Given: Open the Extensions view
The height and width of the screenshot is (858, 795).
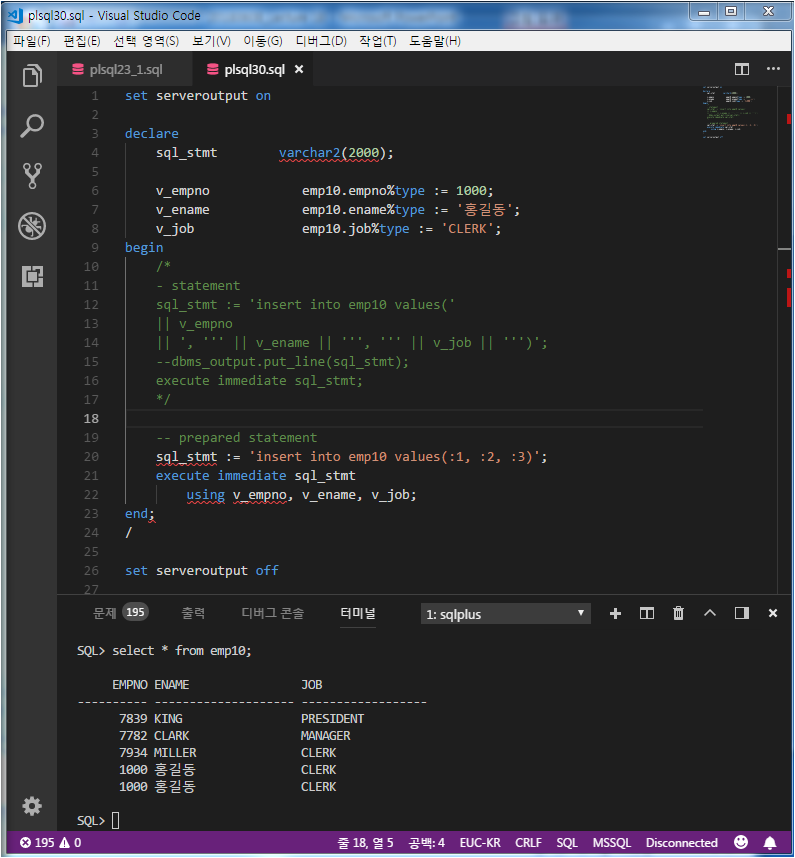Looking at the screenshot, I should click(x=32, y=276).
